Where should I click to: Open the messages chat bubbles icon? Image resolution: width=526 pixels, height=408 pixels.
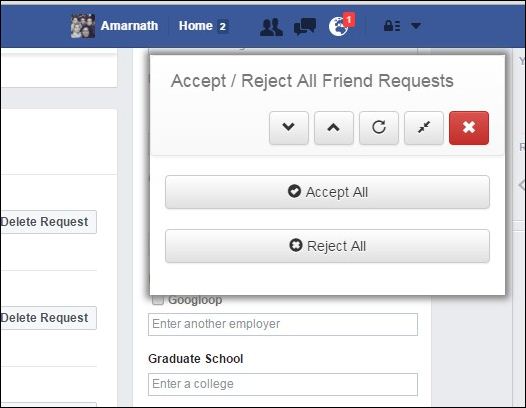pos(305,27)
